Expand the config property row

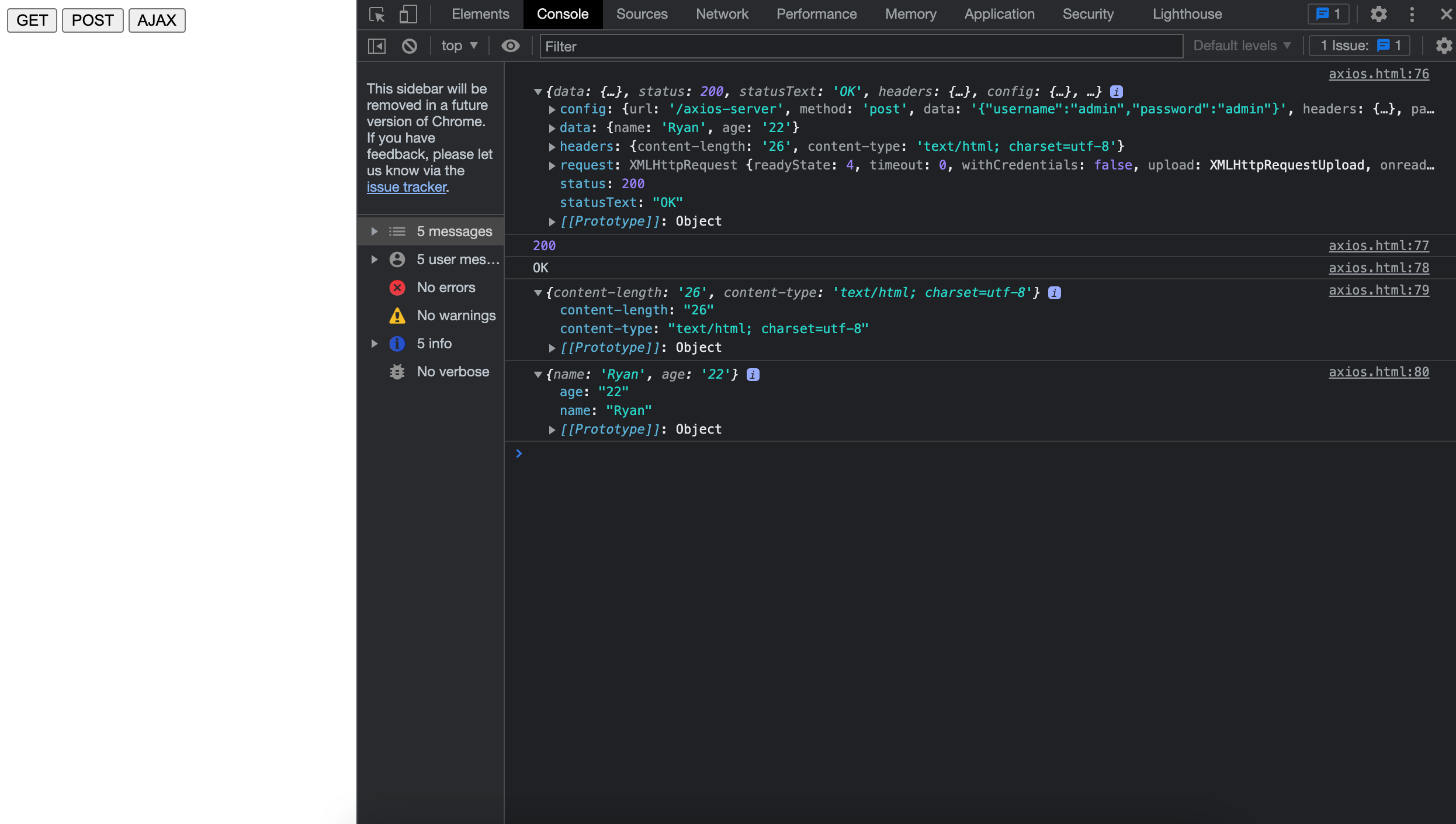[x=552, y=109]
